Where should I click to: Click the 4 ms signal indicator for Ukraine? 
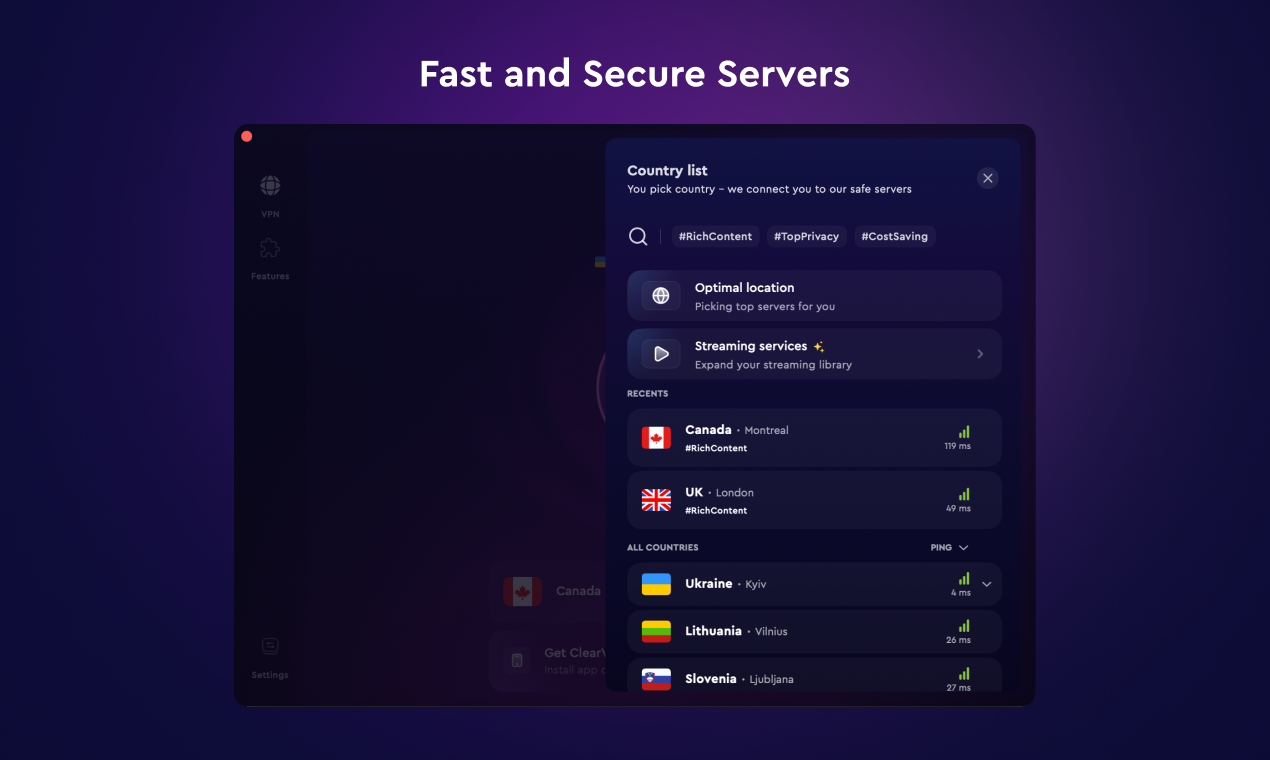pyautogui.click(x=961, y=584)
